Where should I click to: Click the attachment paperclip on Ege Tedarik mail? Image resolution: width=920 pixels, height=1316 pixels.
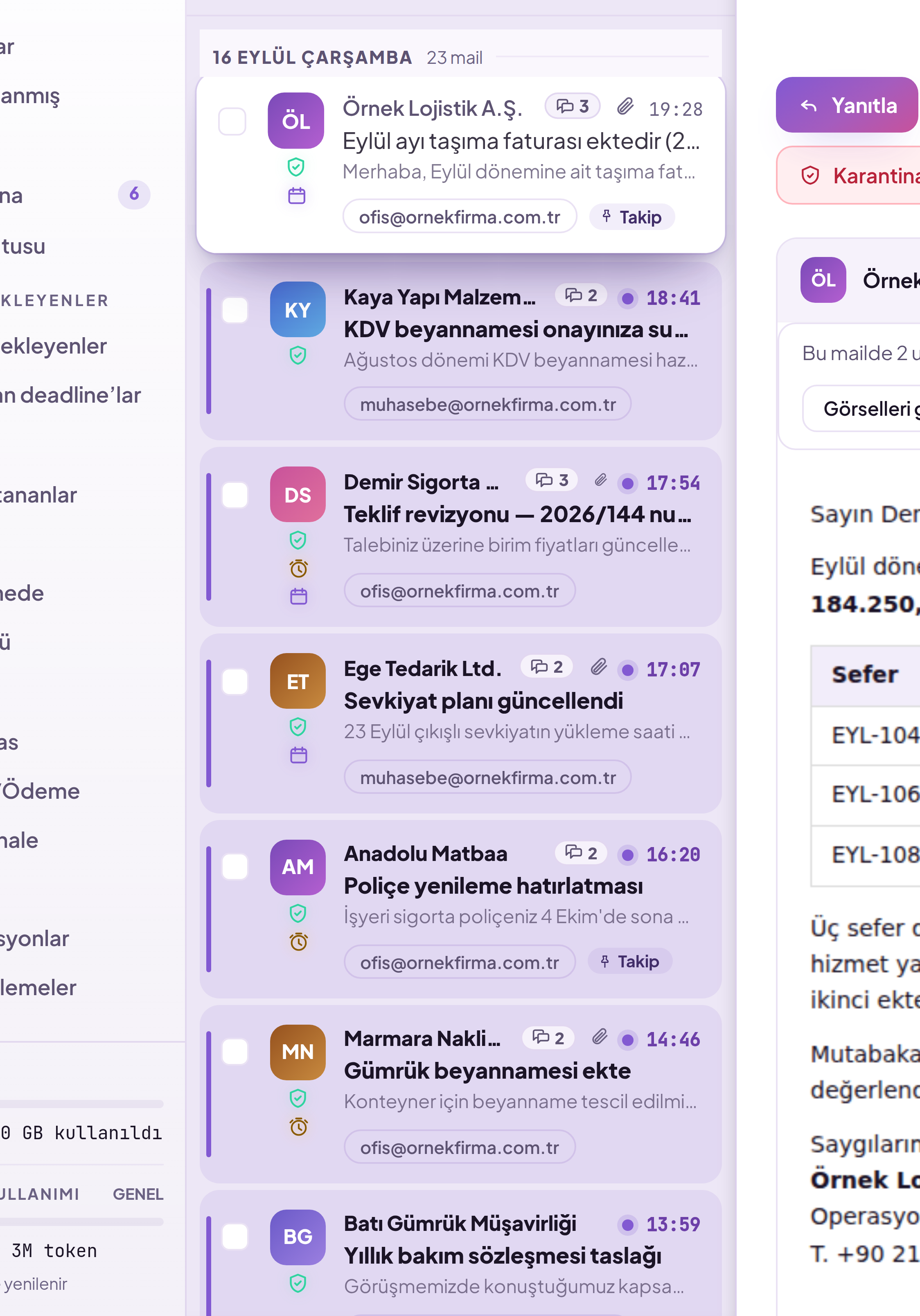[599, 667]
